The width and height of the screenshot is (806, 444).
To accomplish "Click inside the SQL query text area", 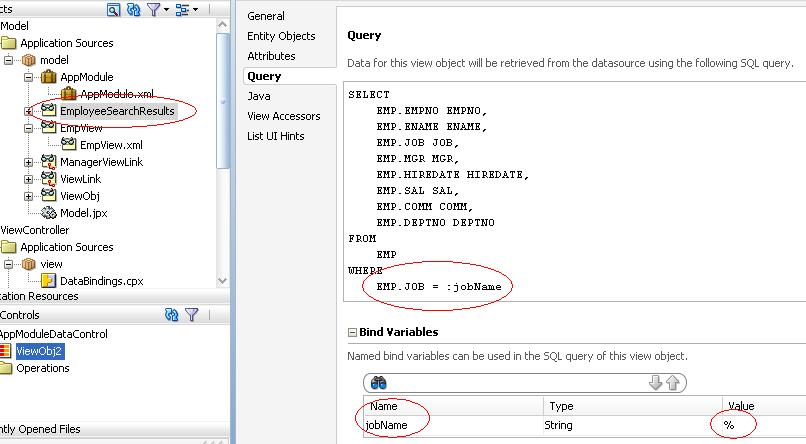I will coord(575,191).
